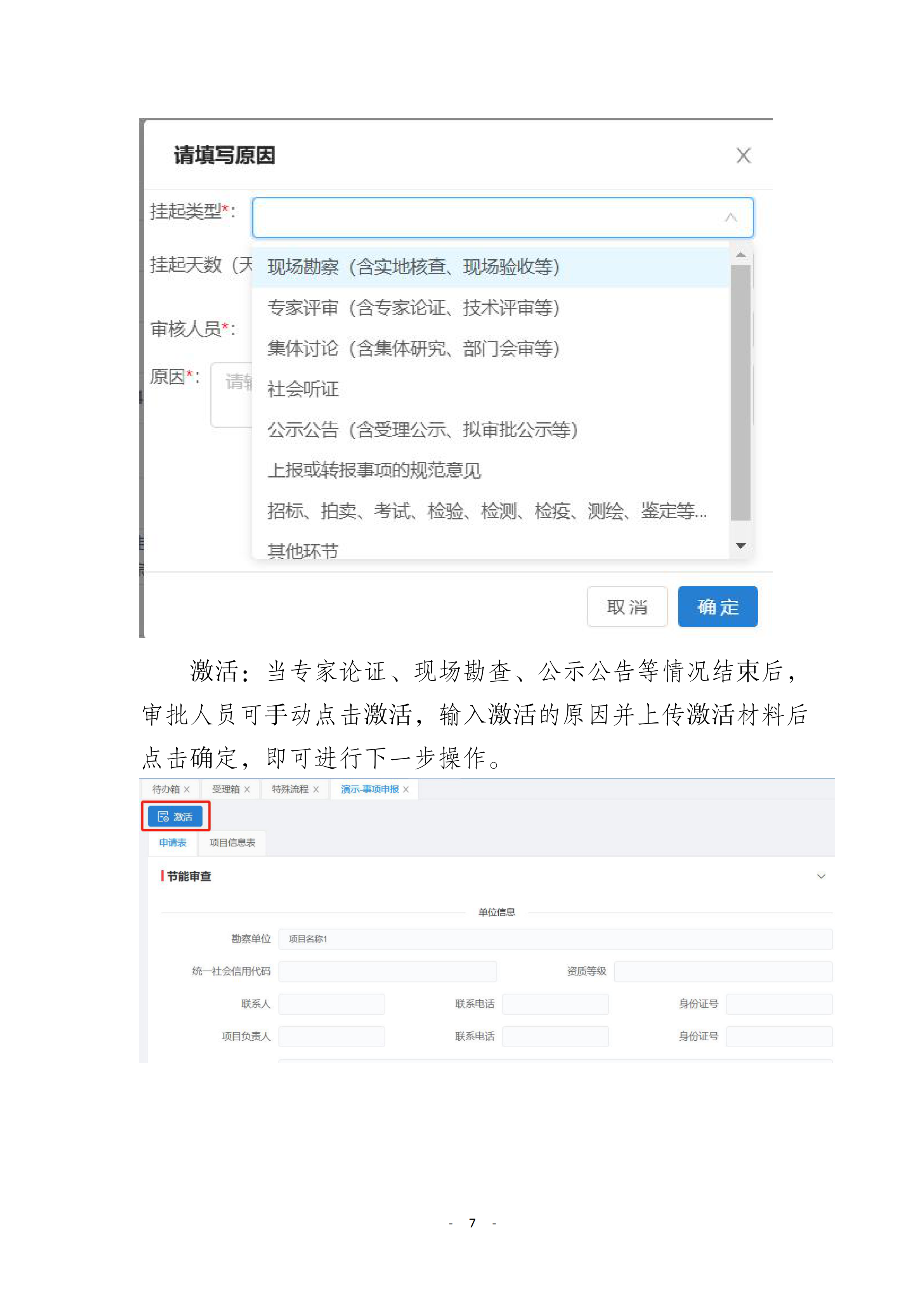924x1307 pixels.
Task: Pick 社会听证 from the dropdown
Action: coord(303,389)
